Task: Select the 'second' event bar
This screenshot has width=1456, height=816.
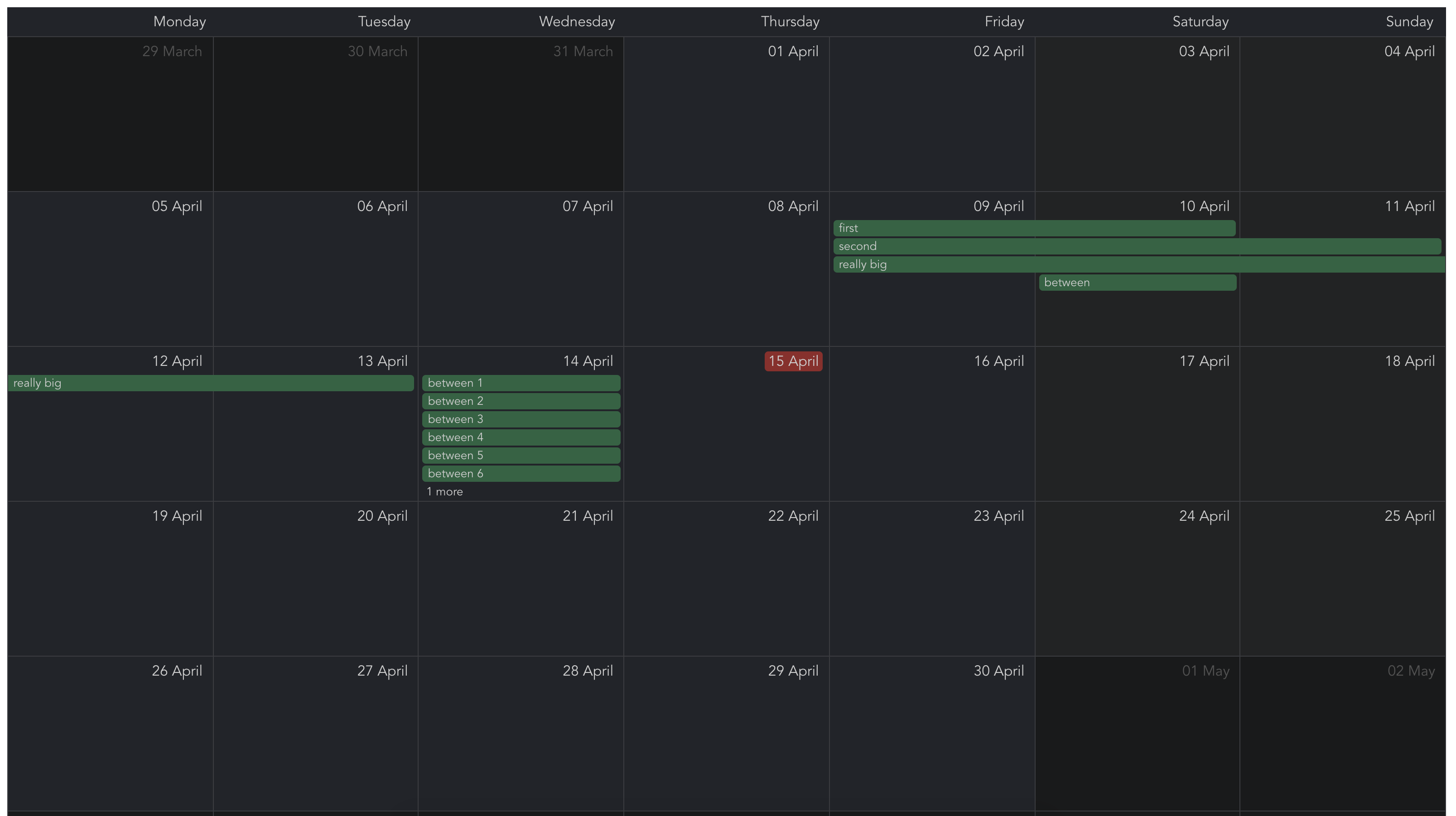Action: 1136,246
